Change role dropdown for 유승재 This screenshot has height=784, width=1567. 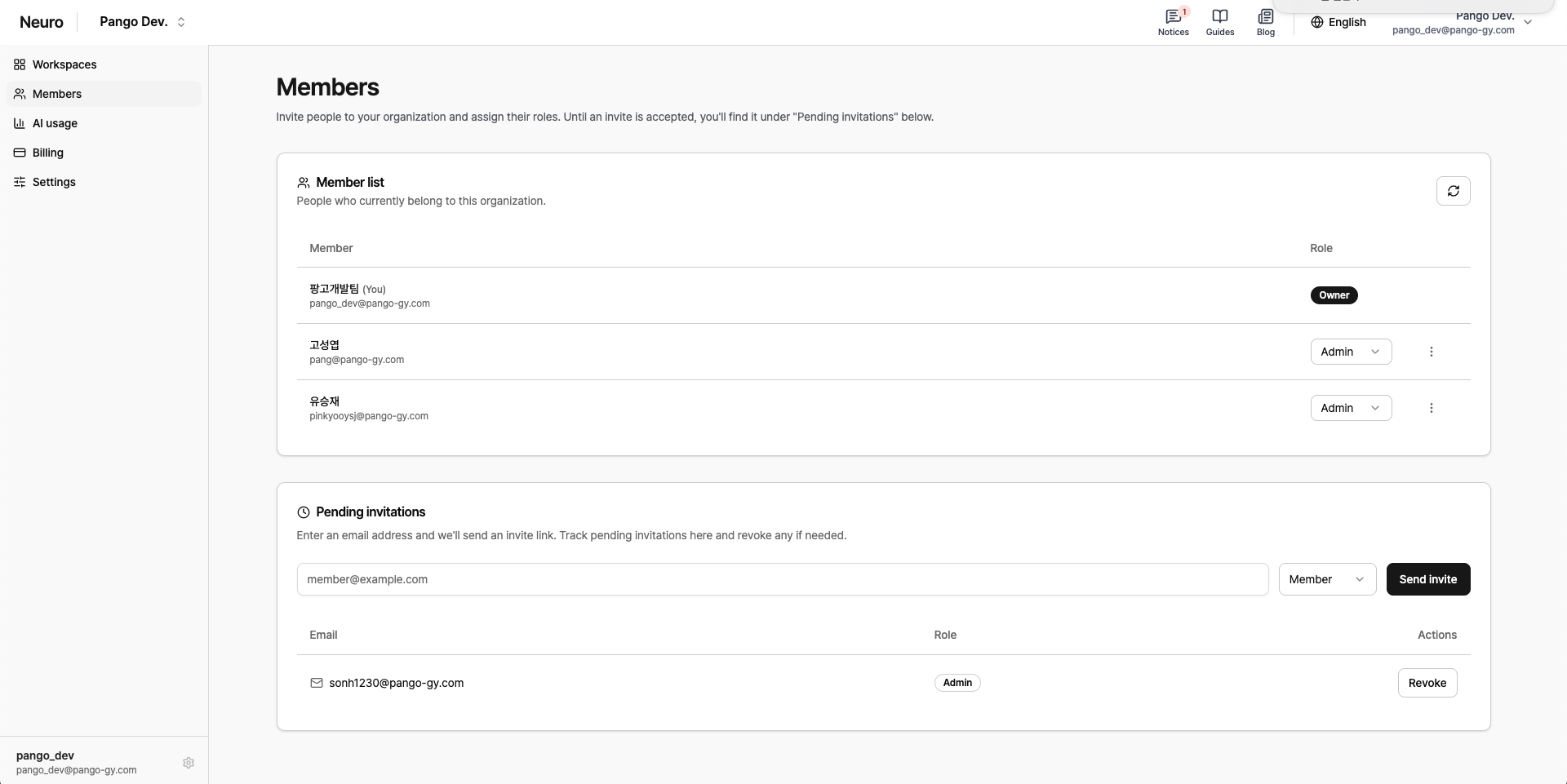coord(1351,408)
